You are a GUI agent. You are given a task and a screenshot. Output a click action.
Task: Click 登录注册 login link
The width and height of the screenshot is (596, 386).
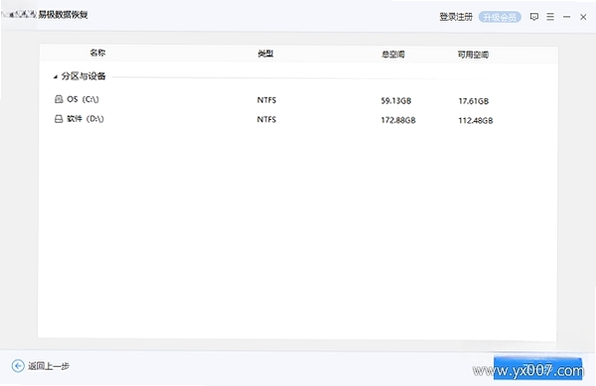pos(456,17)
